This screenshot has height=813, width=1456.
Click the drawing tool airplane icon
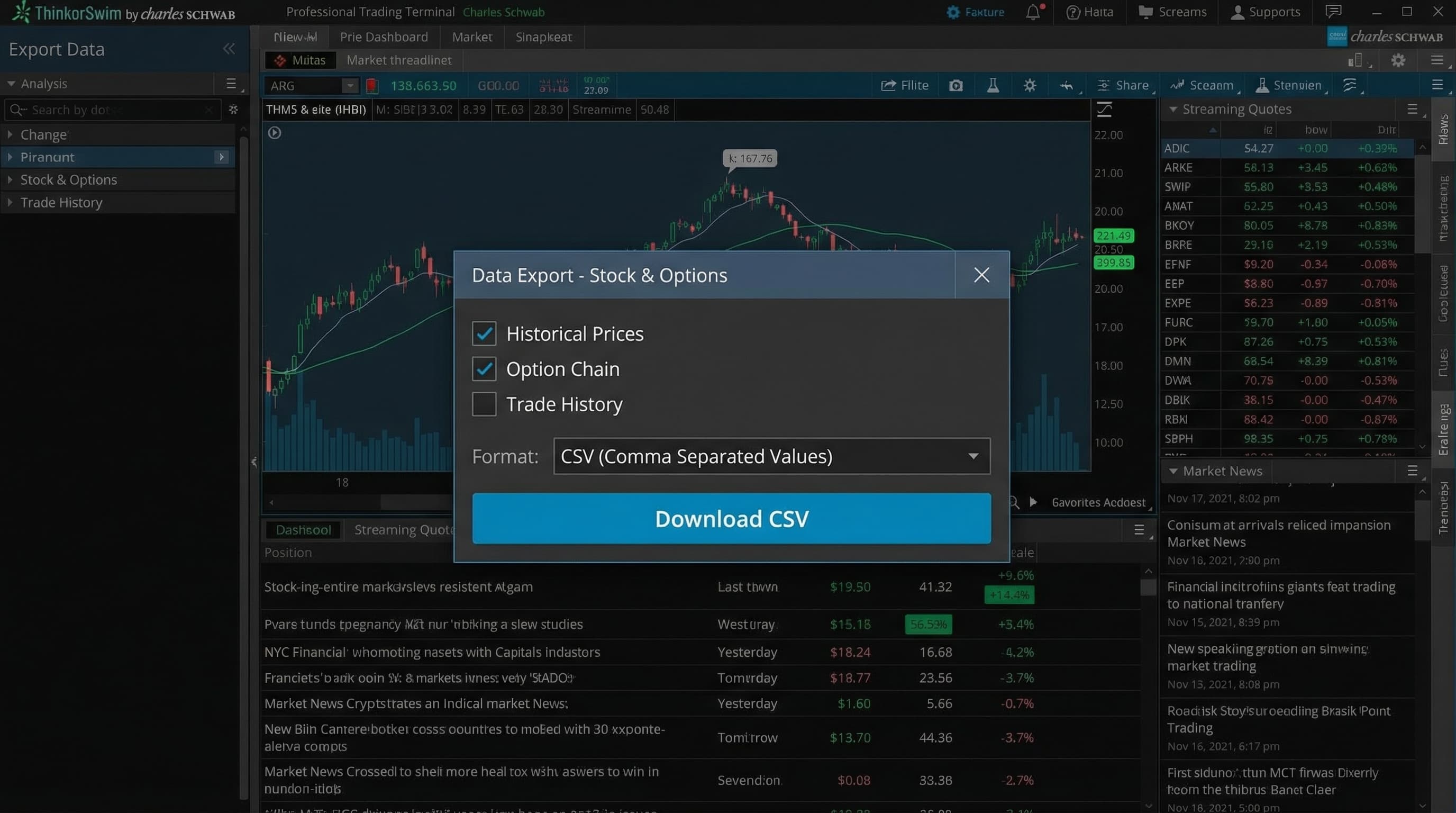click(x=1067, y=86)
